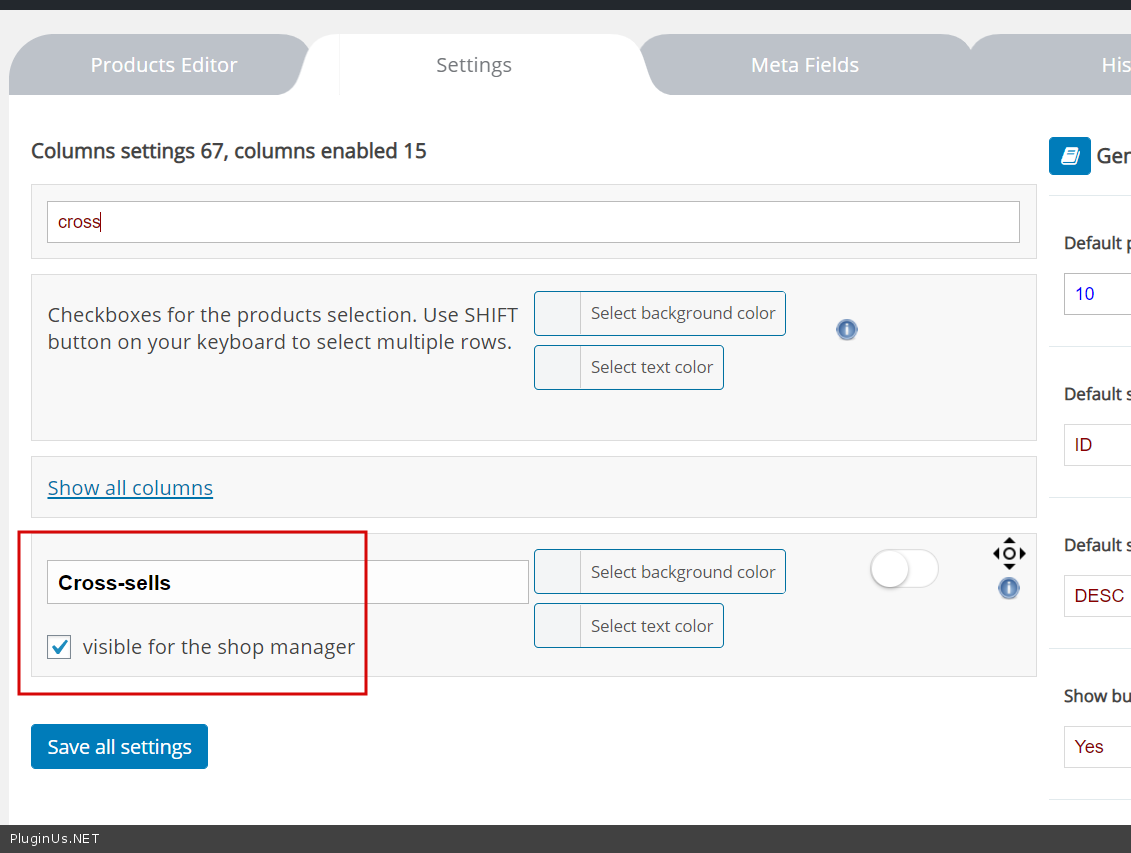Click the Cross-sells column title field
Viewport: 1131px width, 853px height.
287,582
